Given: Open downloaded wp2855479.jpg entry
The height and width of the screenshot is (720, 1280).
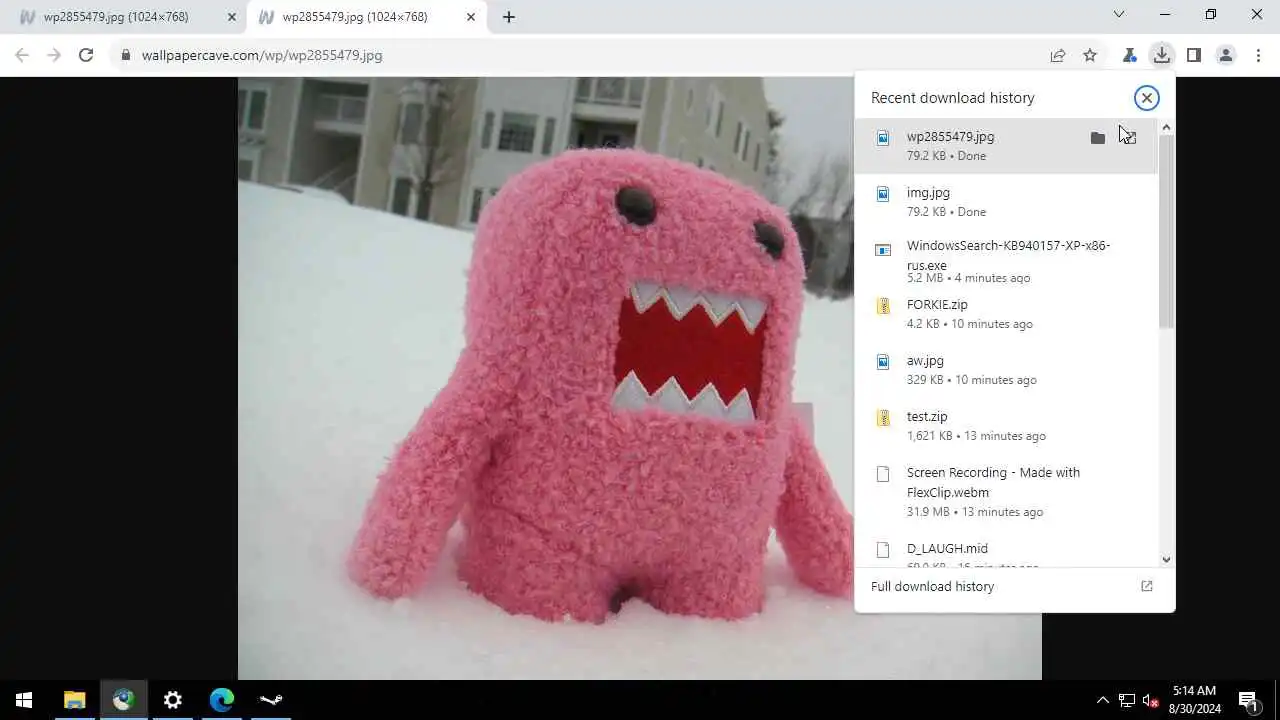Looking at the screenshot, I should (1006, 146).
